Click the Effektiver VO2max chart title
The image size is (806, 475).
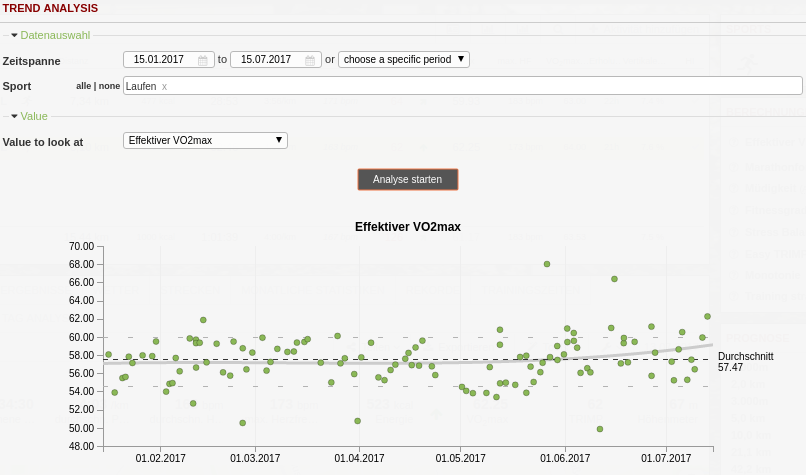pos(407,227)
